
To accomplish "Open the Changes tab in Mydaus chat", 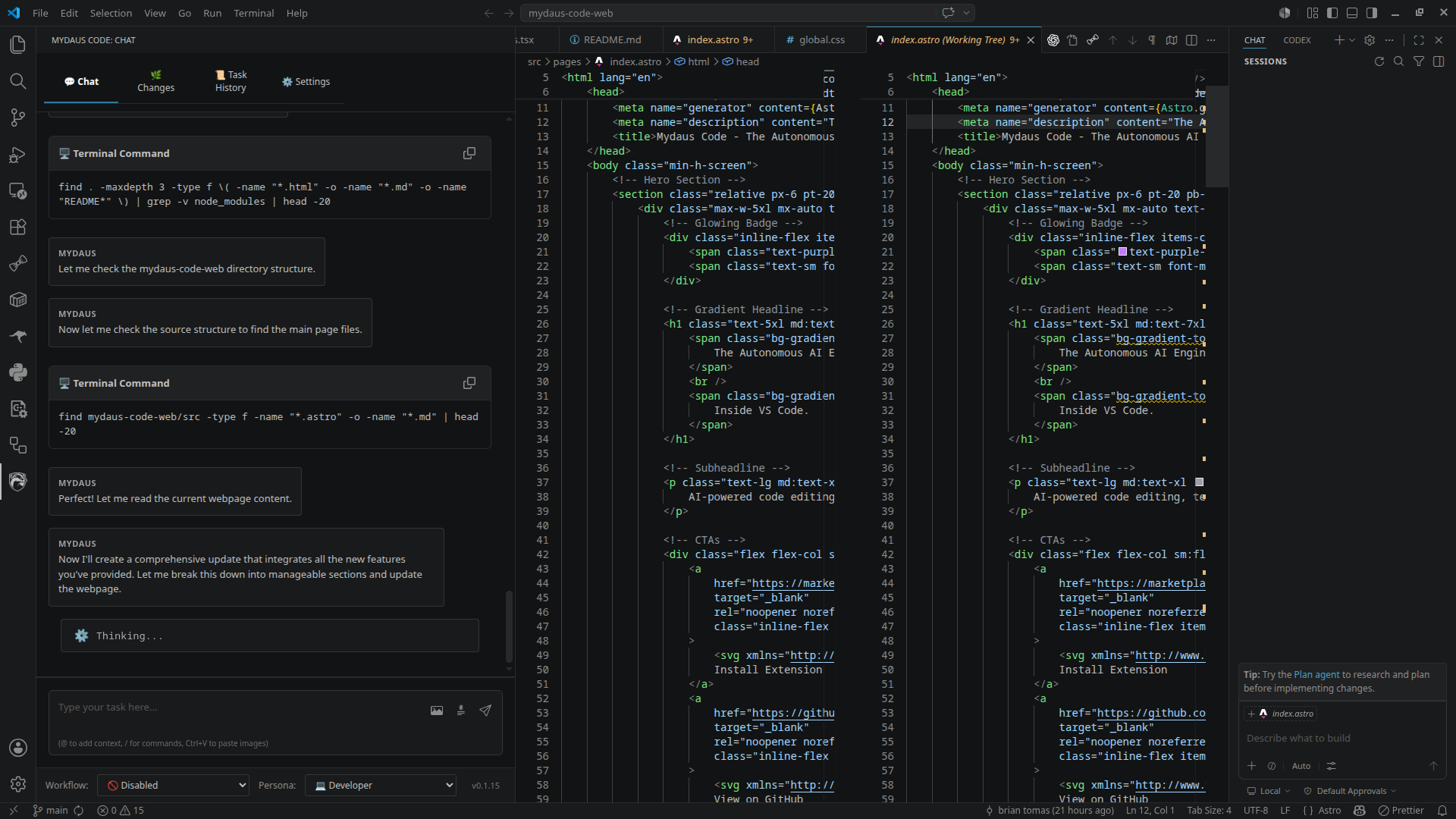I will 155,81.
